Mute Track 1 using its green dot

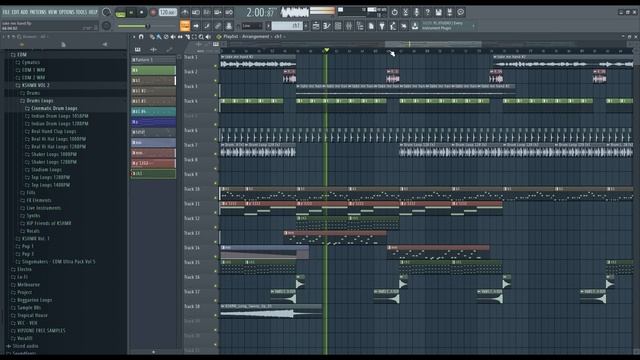[x=216, y=65]
